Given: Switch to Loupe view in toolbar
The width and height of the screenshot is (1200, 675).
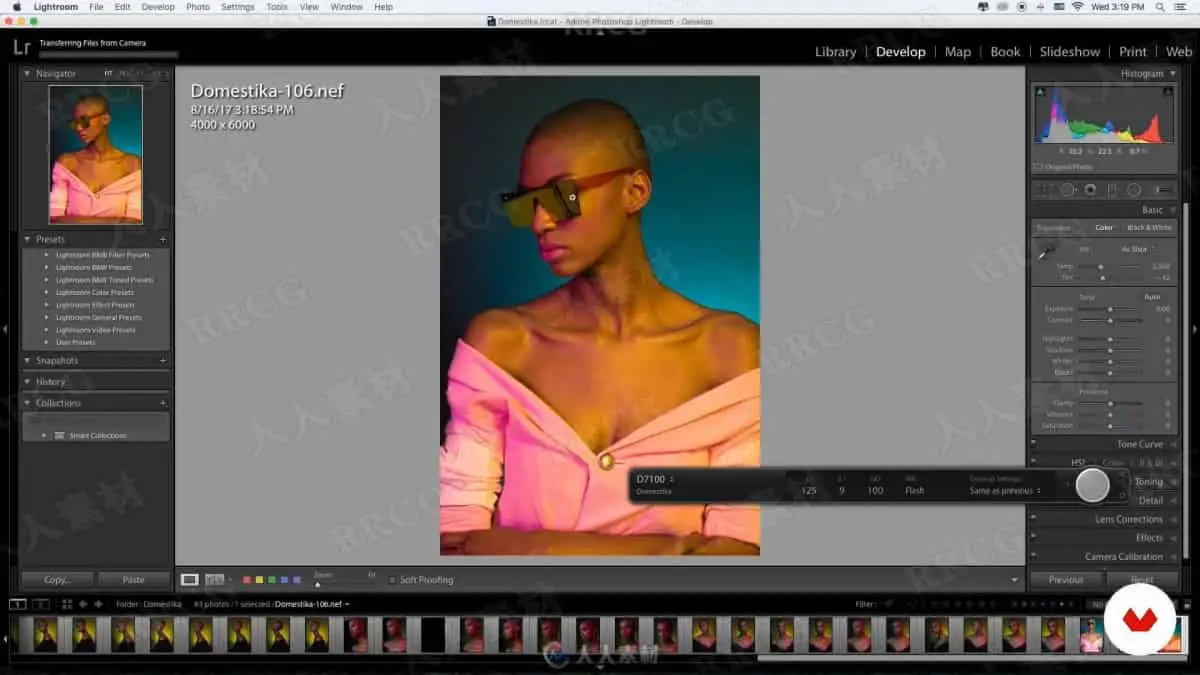Looking at the screenshot, I should [x=189, y=579].
